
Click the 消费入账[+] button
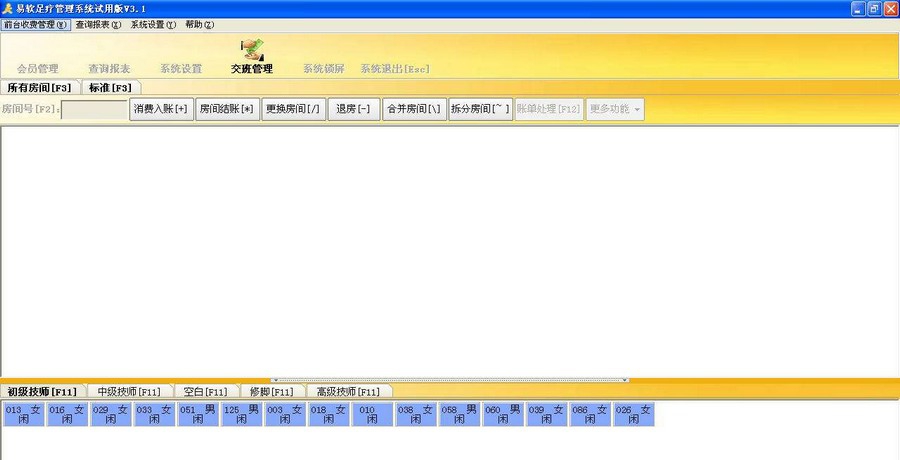(x=161, y=109)
